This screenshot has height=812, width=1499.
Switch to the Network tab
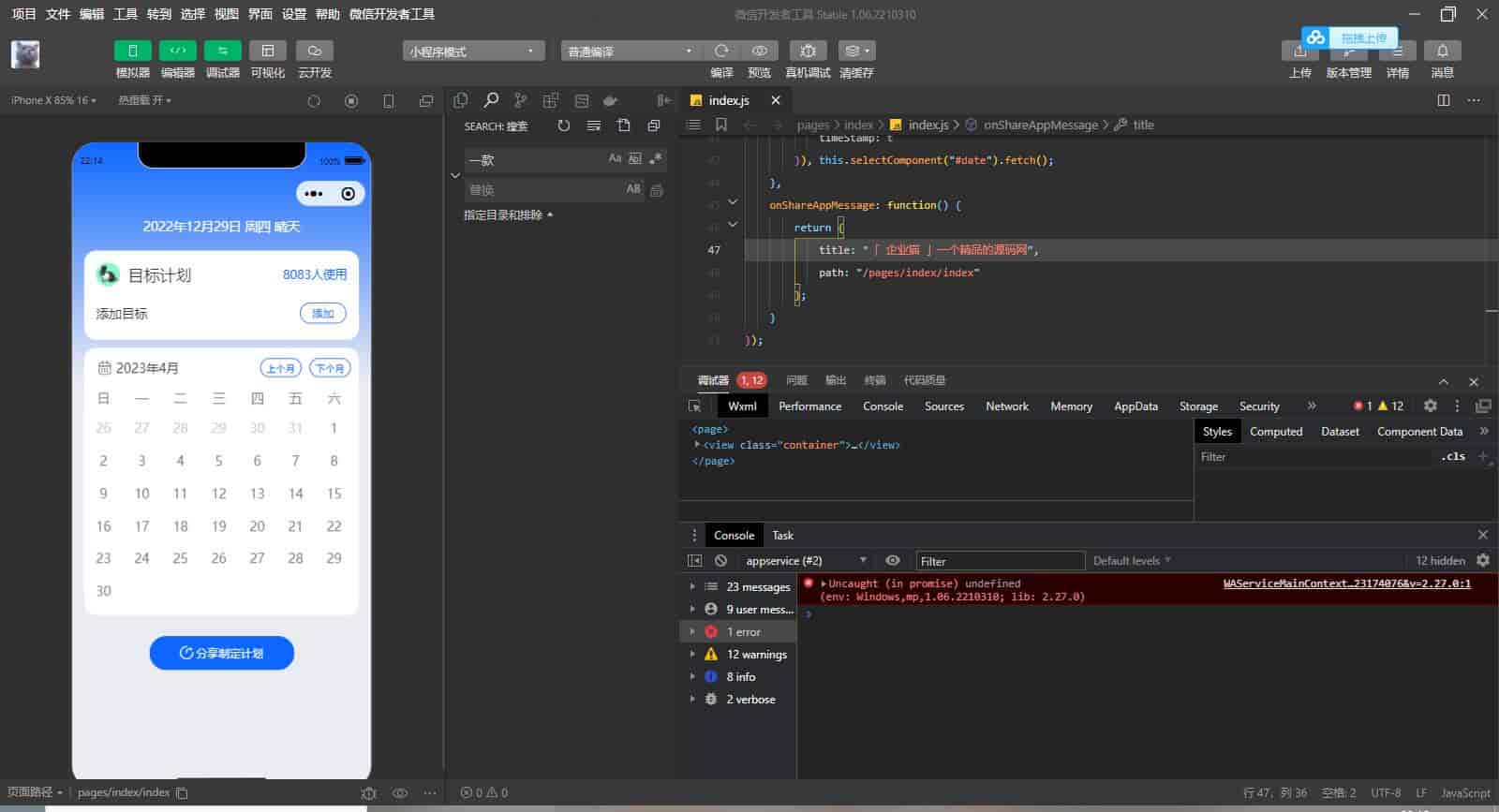pyautogui.click(x=1006, y=406)
